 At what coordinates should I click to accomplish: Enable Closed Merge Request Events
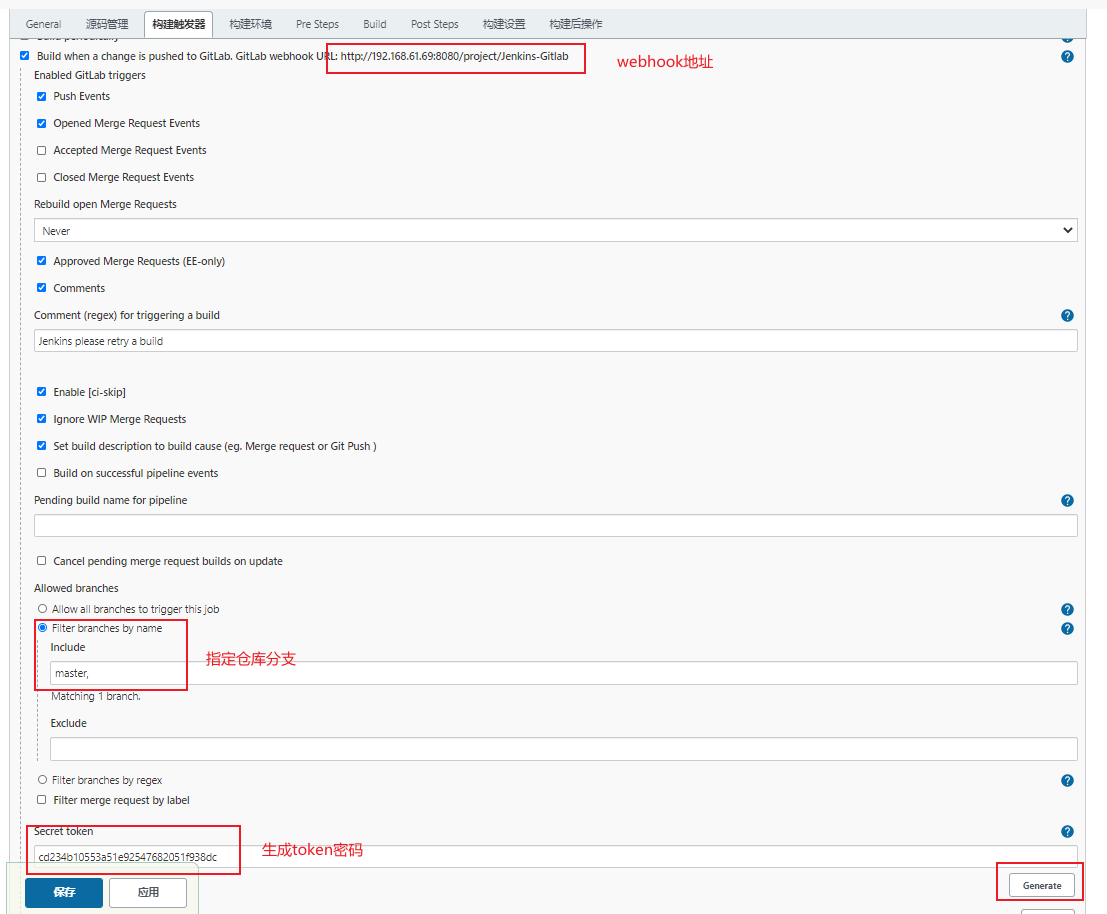point(42,177)
